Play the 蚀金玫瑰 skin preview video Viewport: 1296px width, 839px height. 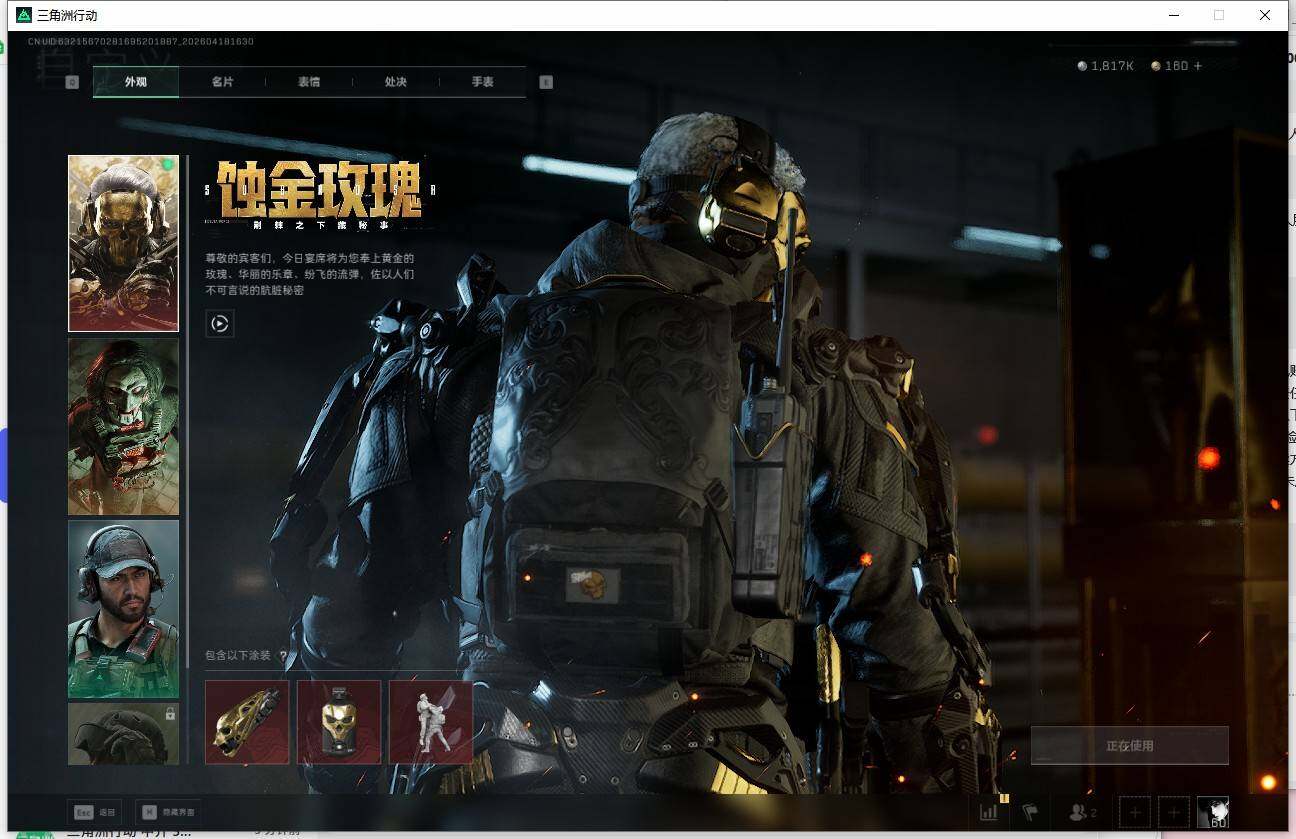220,323
